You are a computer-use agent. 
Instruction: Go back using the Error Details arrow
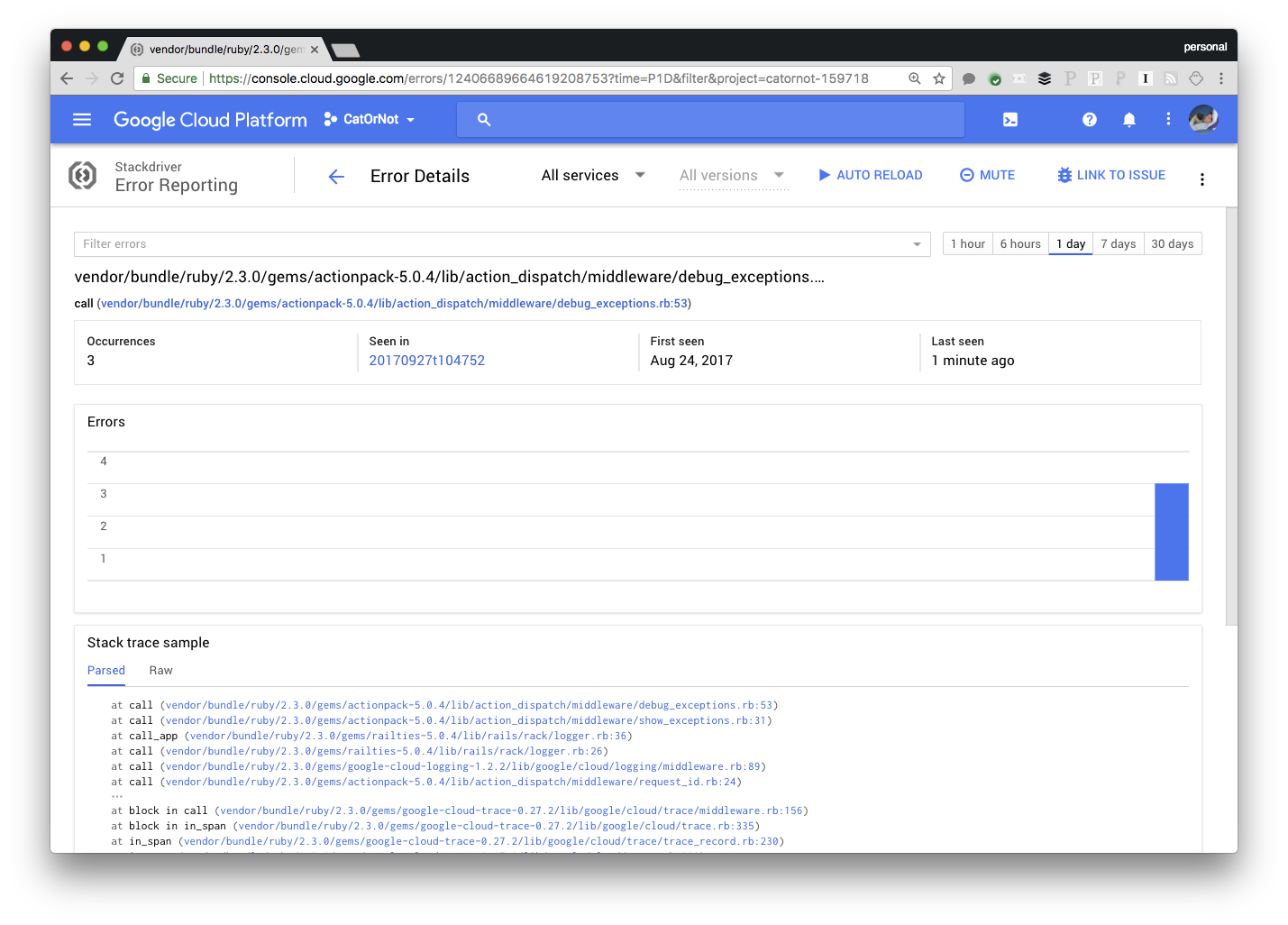[x=336, y=177]
